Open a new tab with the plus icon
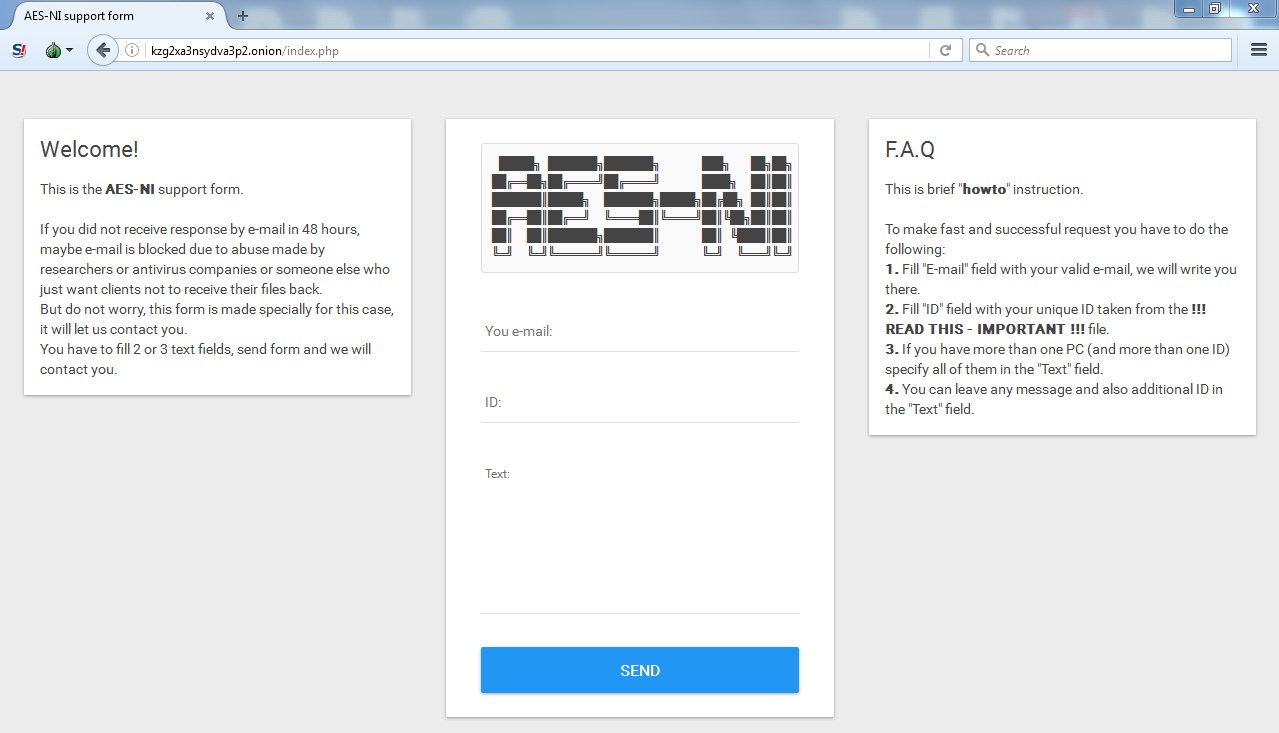 click(x=242, y=16)
